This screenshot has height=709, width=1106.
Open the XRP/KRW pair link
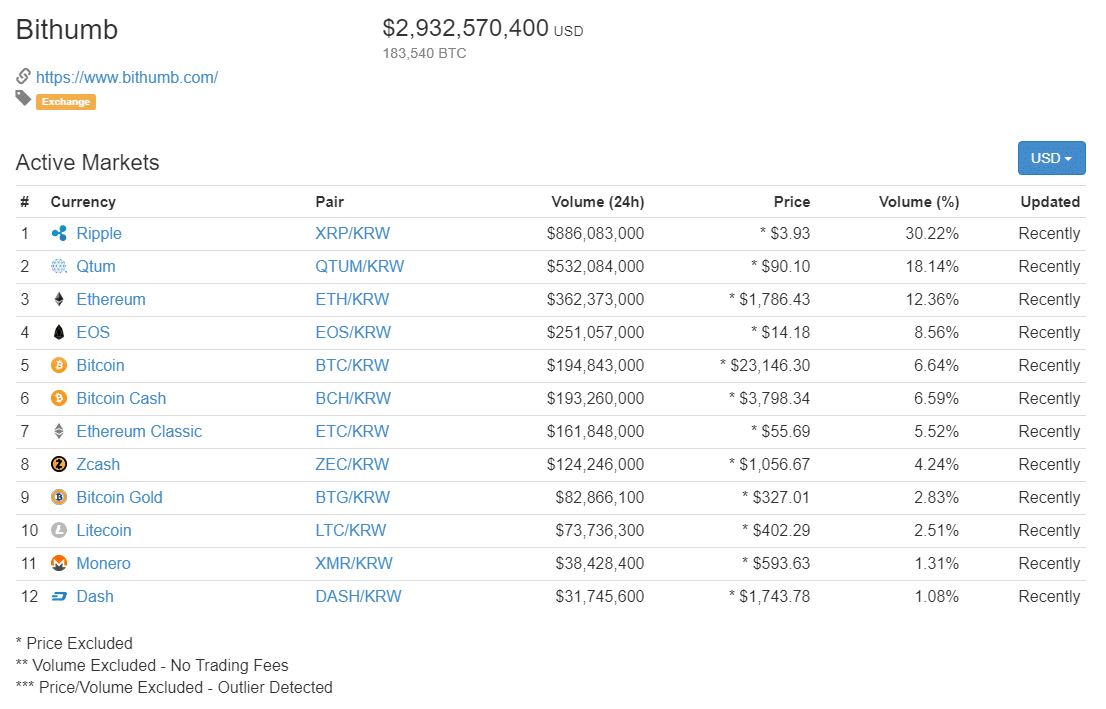point(352,234)
